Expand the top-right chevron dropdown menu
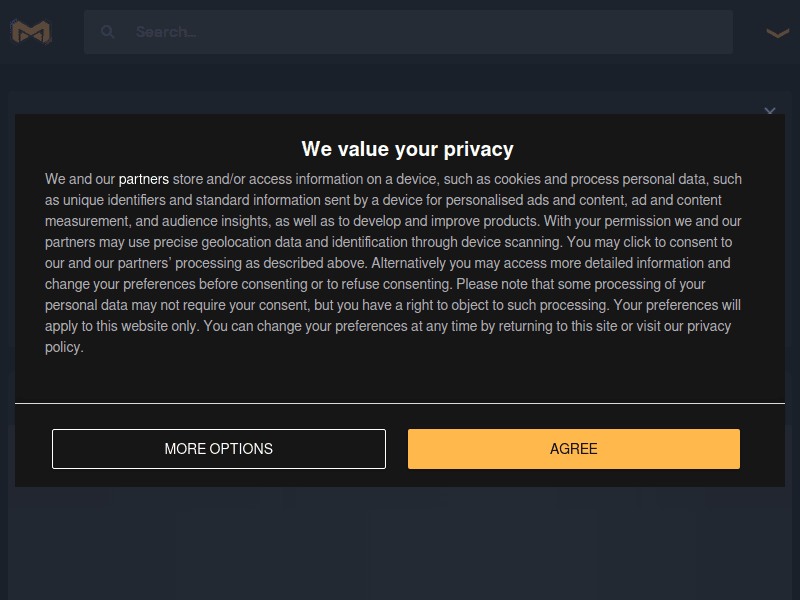 pos(777,33)
